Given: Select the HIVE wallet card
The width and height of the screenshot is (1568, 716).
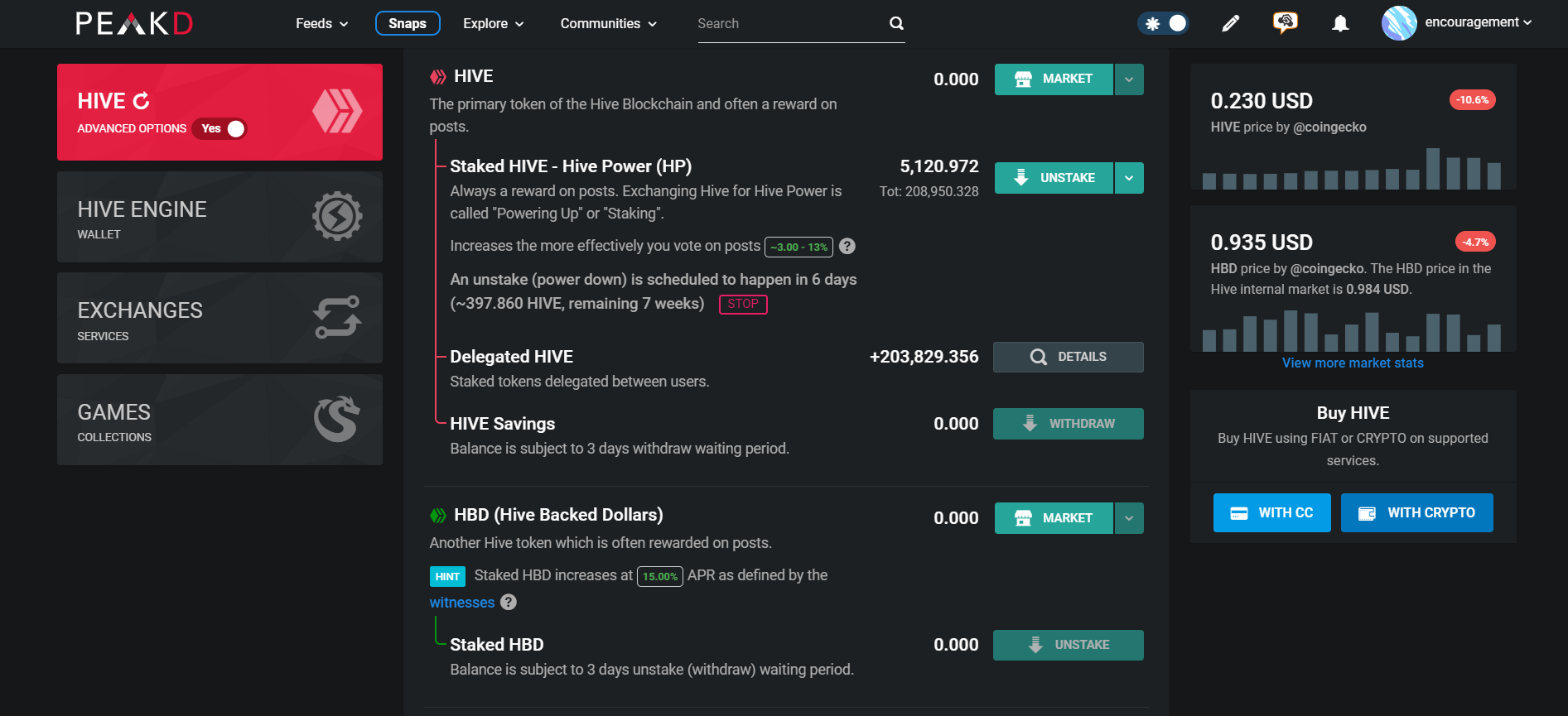Looking at the screenshot, I should [x=220, y=112].
